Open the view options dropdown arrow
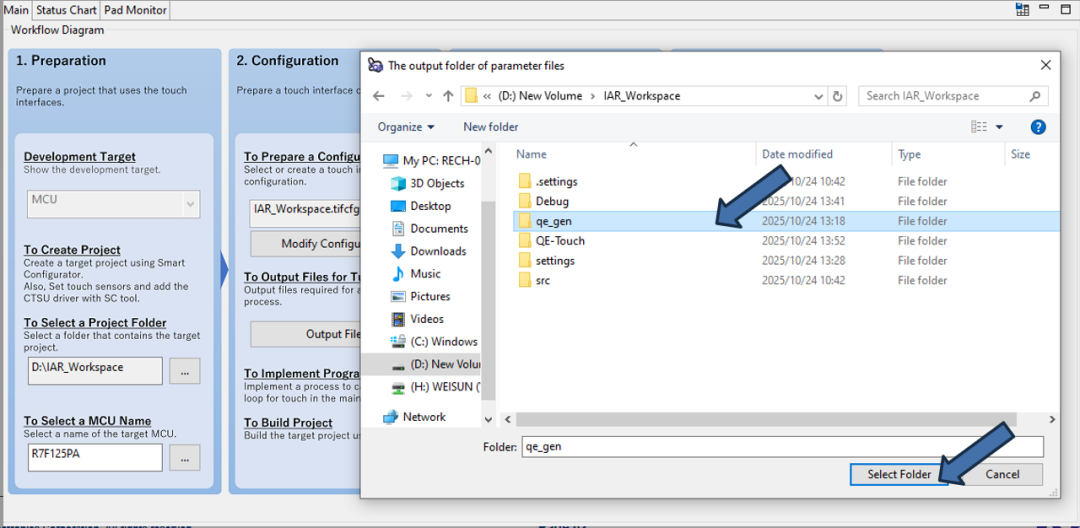The height and width of the screenshot is (528, 1080). pos(999,127)
